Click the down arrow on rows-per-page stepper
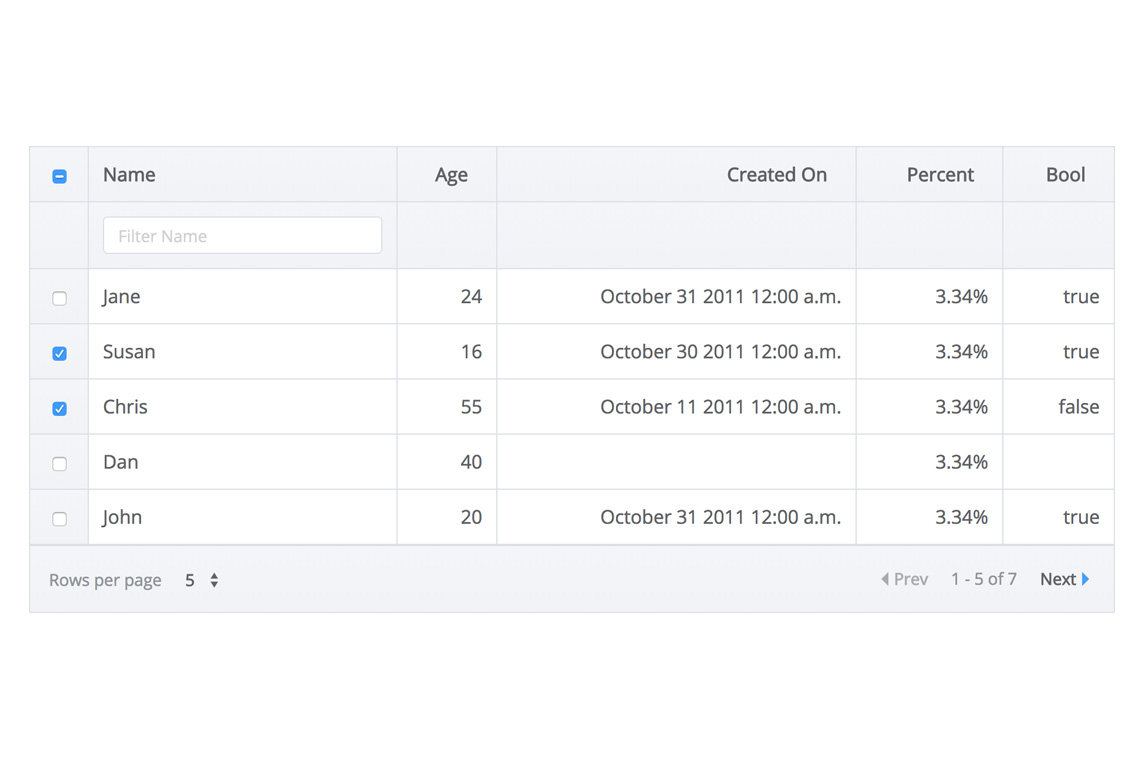Image resolution: width=1144 pixels, height=758 pixels. click(213, 584)
